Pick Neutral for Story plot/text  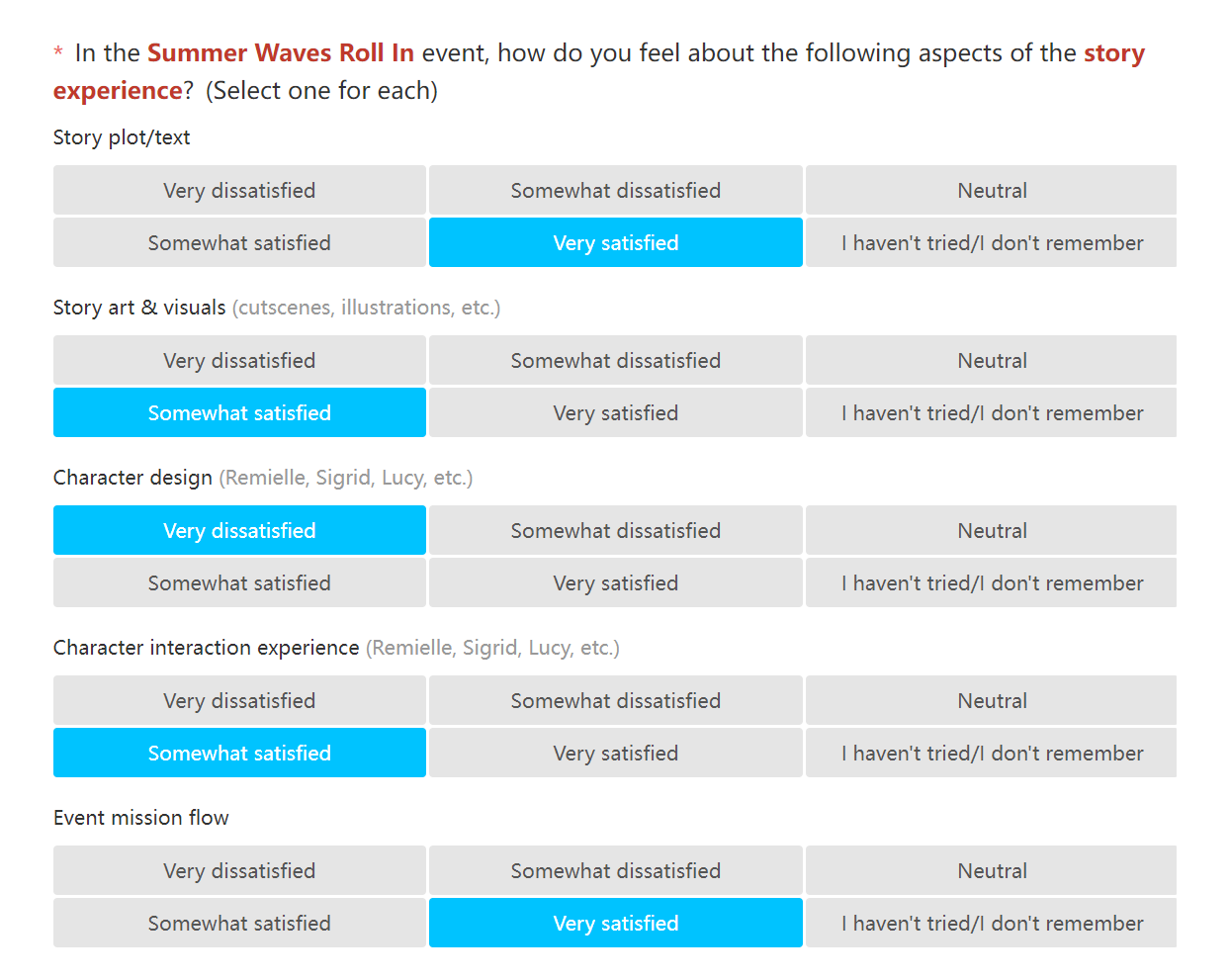(992, 190)
